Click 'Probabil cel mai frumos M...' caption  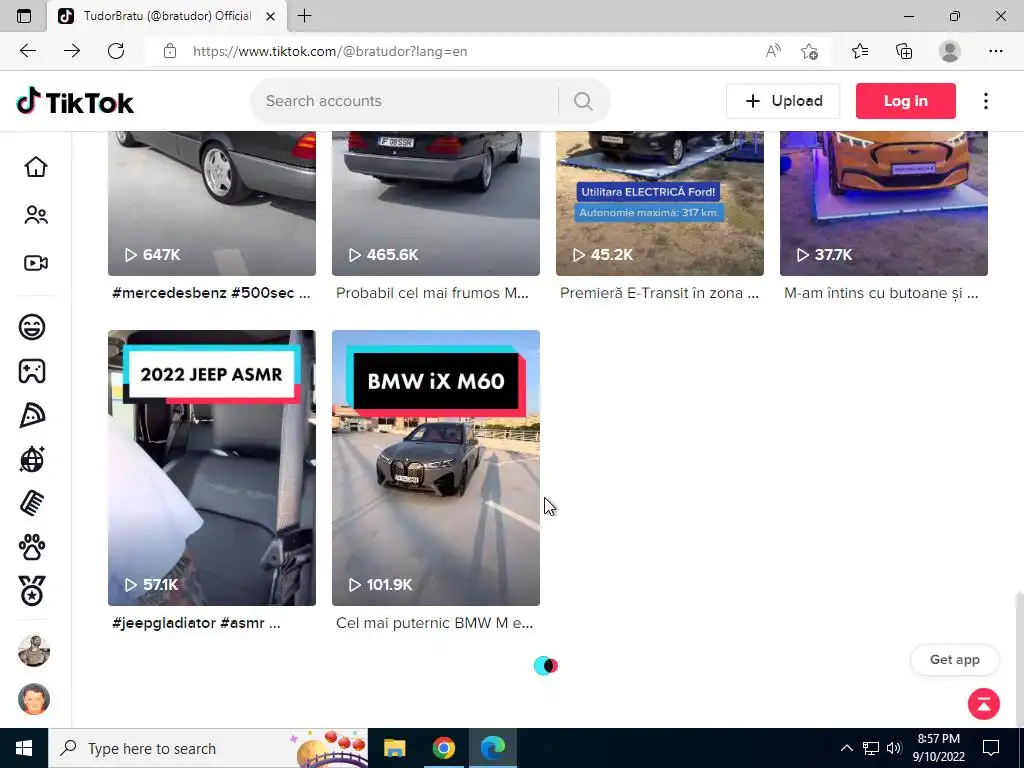pyautogui.click(x=432, y=293)
